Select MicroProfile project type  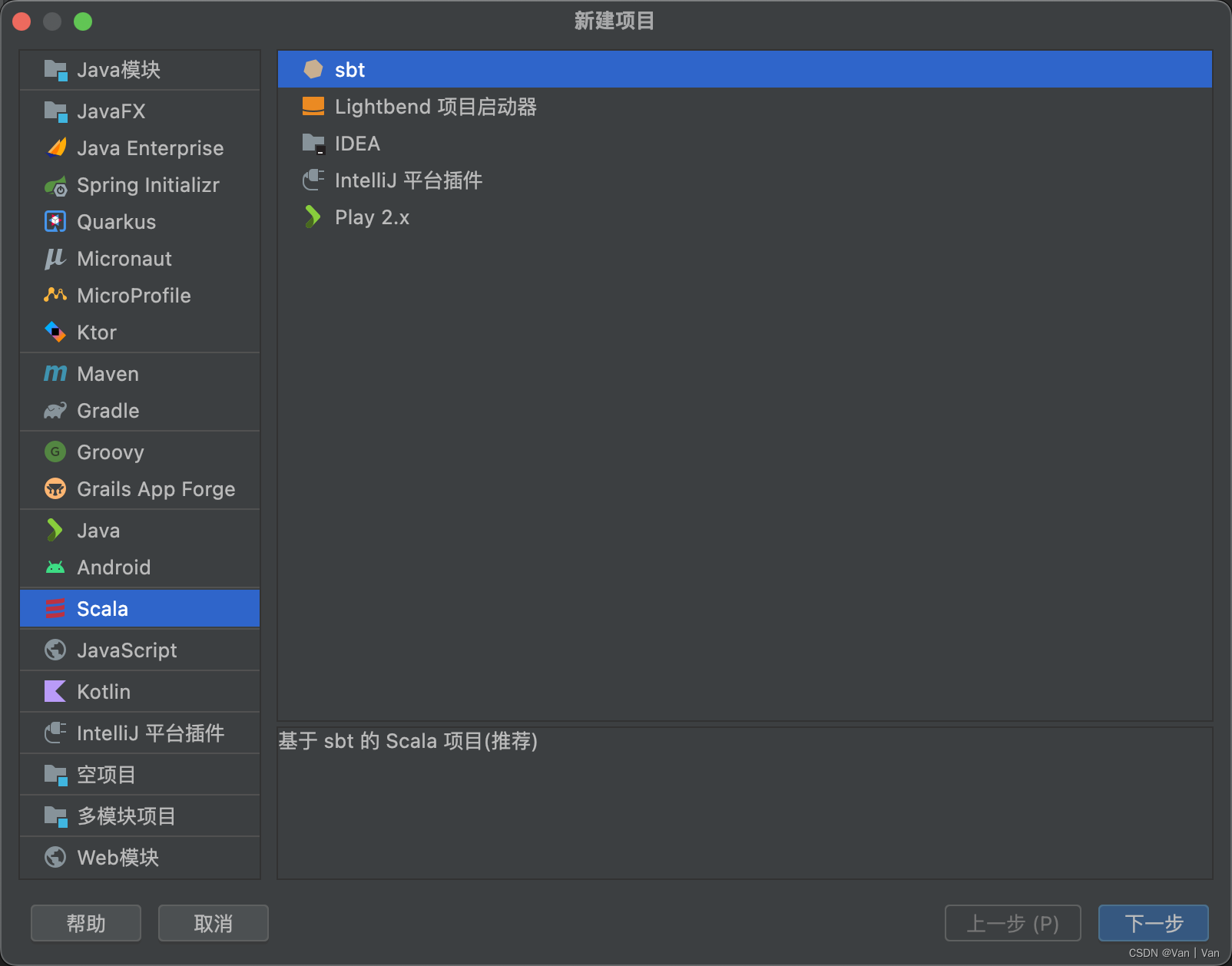pyautogui.click(x=140, y=296)
